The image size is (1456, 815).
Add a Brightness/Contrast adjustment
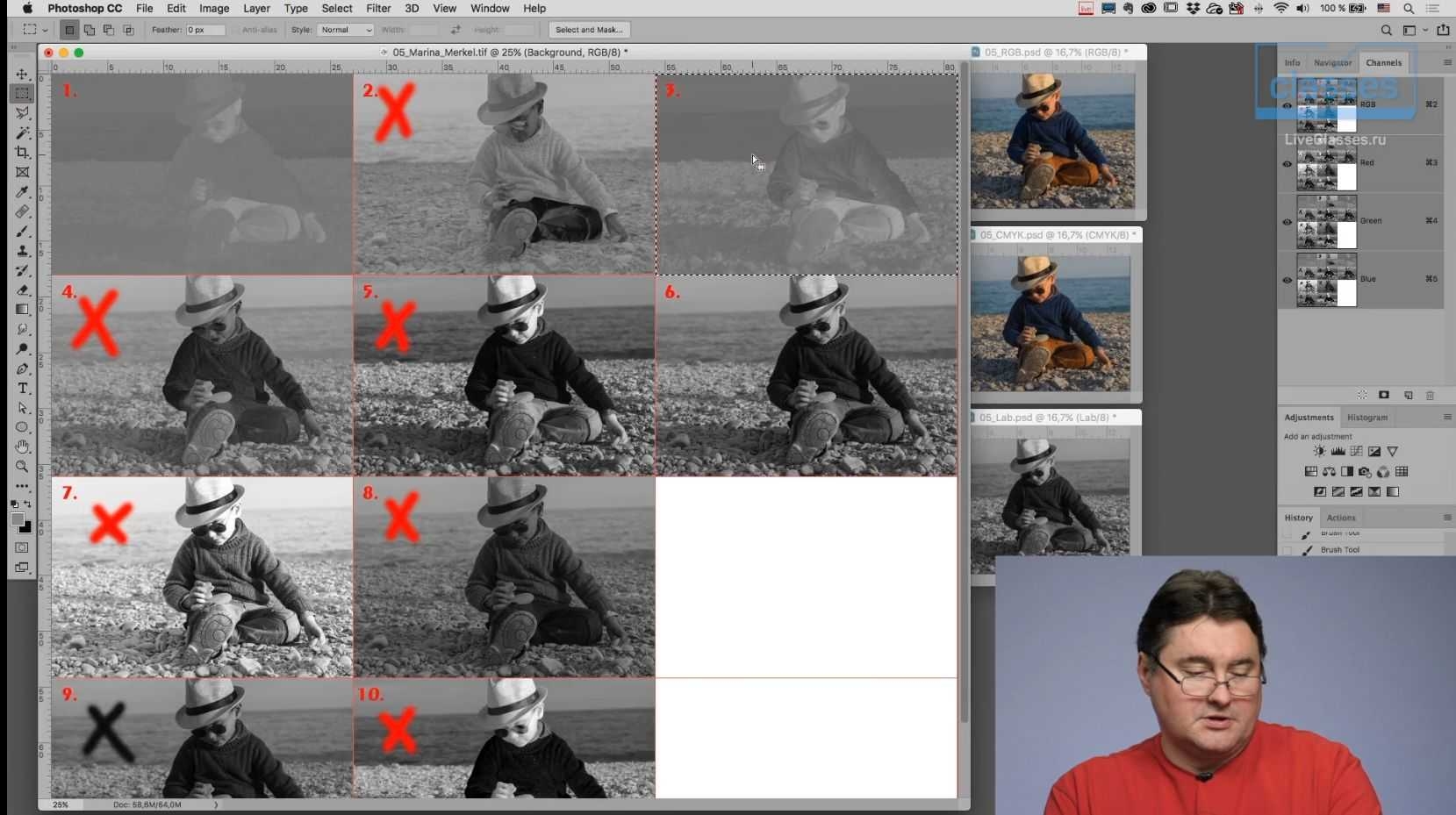[1319, 452]
